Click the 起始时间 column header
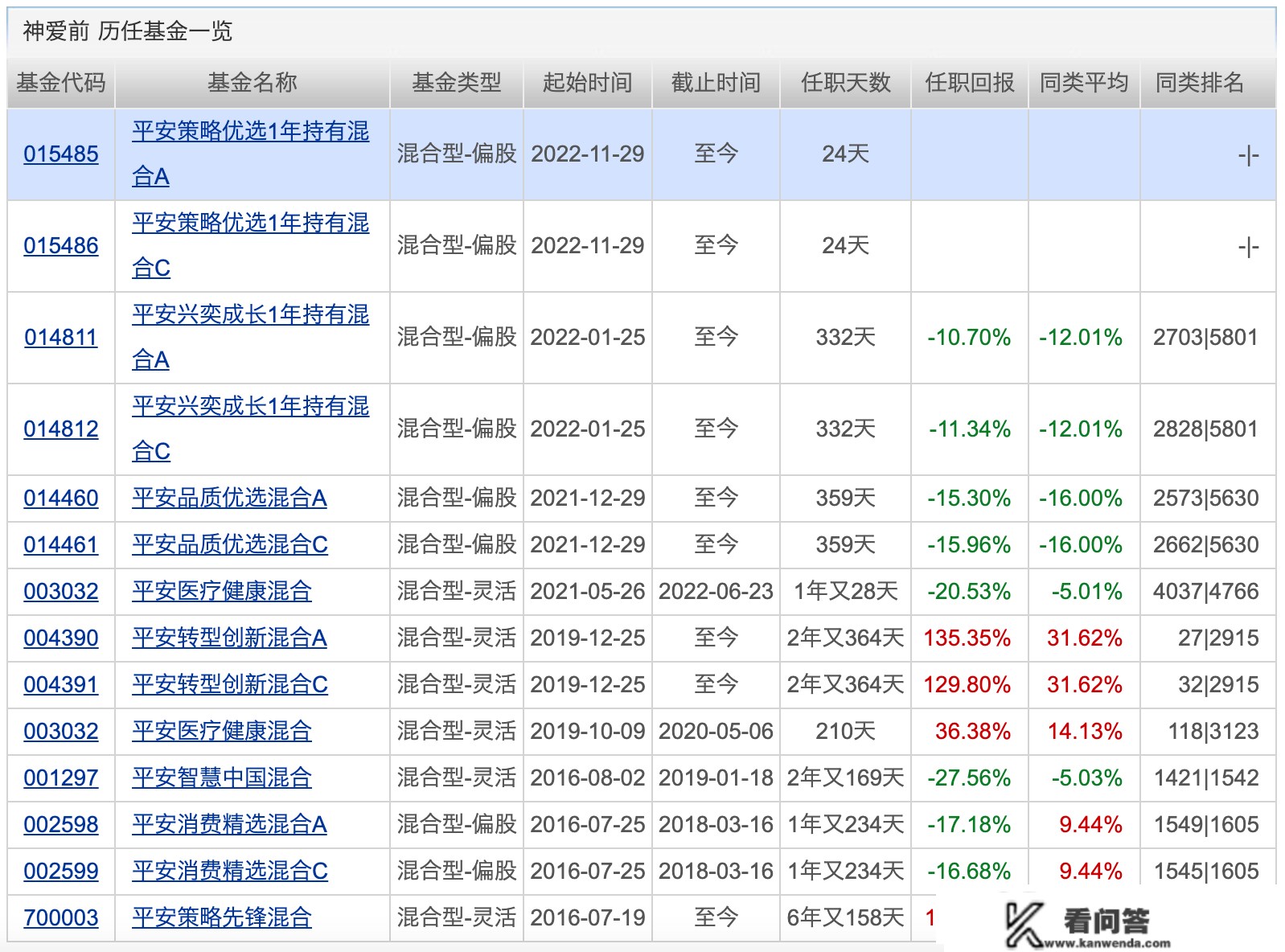Screen dimensions: 1285x952 (x=587, y=83)
